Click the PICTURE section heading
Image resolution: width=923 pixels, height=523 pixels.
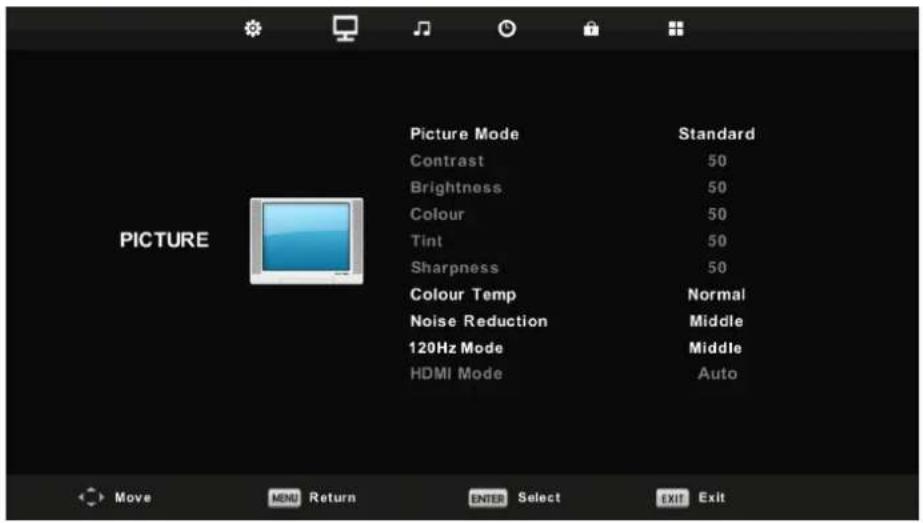164,240
